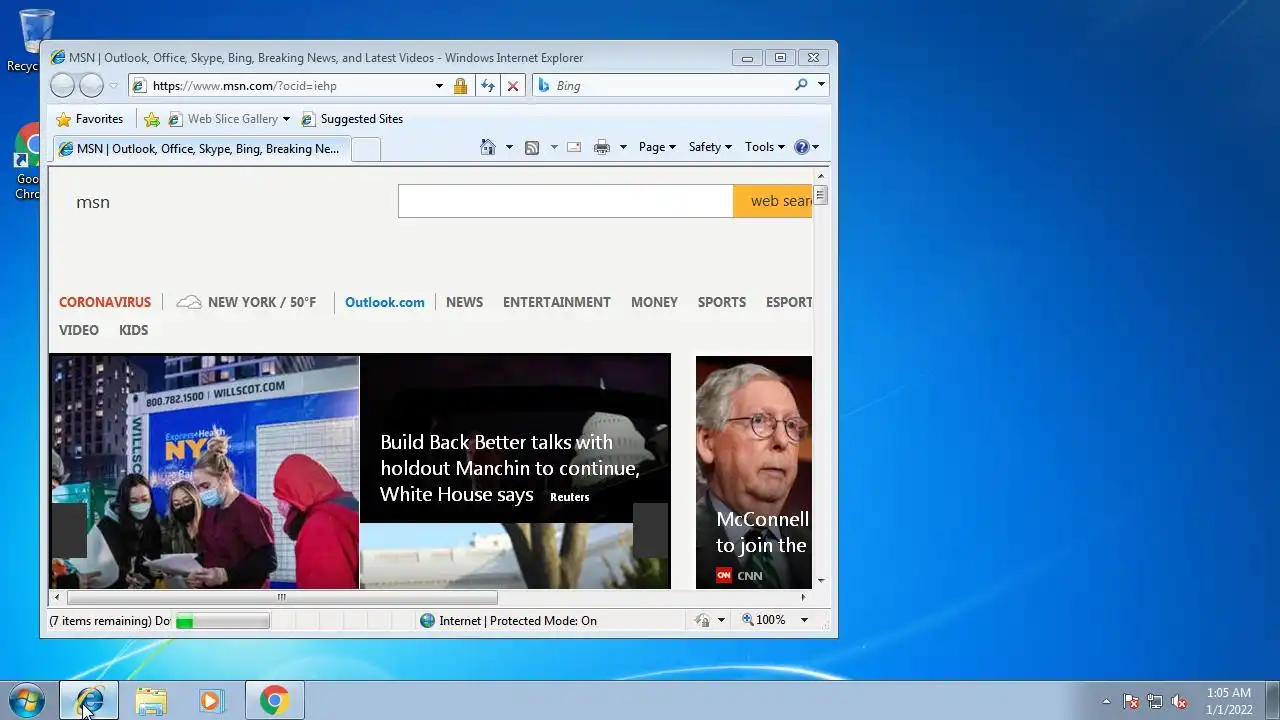Screen dimensions: 1280x720
Task: Click the Refresh page icon
Action: [x=487, y=86]
